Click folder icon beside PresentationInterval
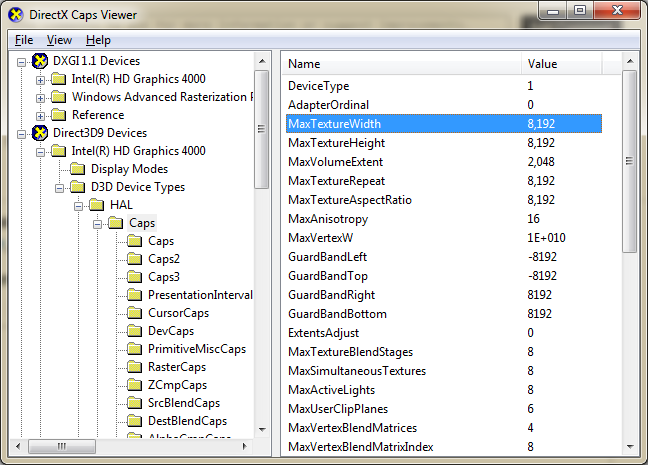648x465 pixels. point(135,295)
